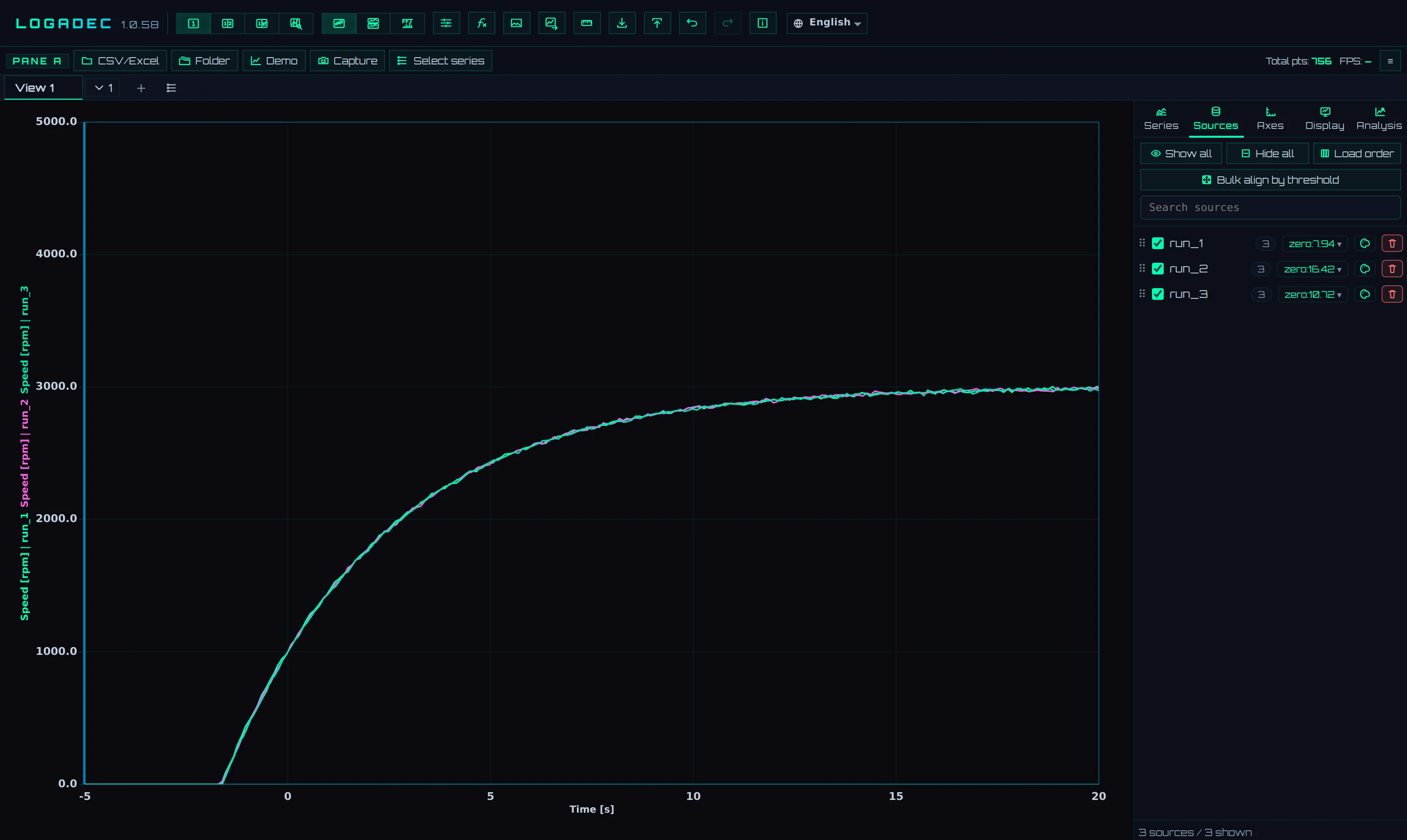Click the run_1 series count badge
Image resolution: width=1407 pixels, height=840 pixels.
tap(1265, 244)
